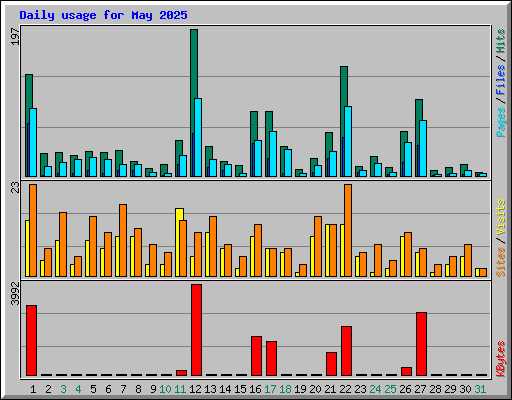Image resolution: width=512 pixels, height=400 pixels.
Task: Click the KBytes legend label
Action: 501,359
